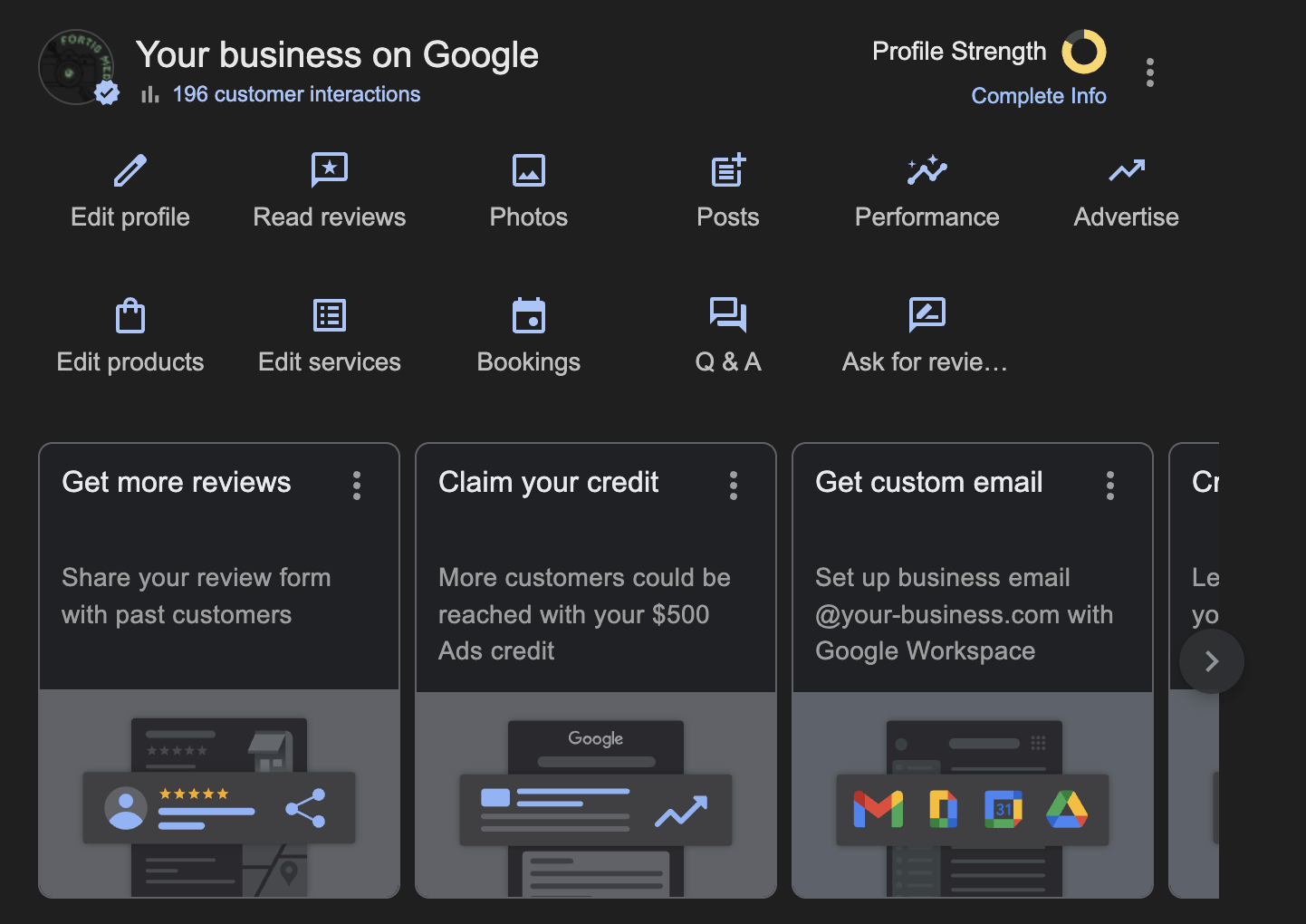Click the Advertise label

pyautogui.click(x=1127, y=217)
